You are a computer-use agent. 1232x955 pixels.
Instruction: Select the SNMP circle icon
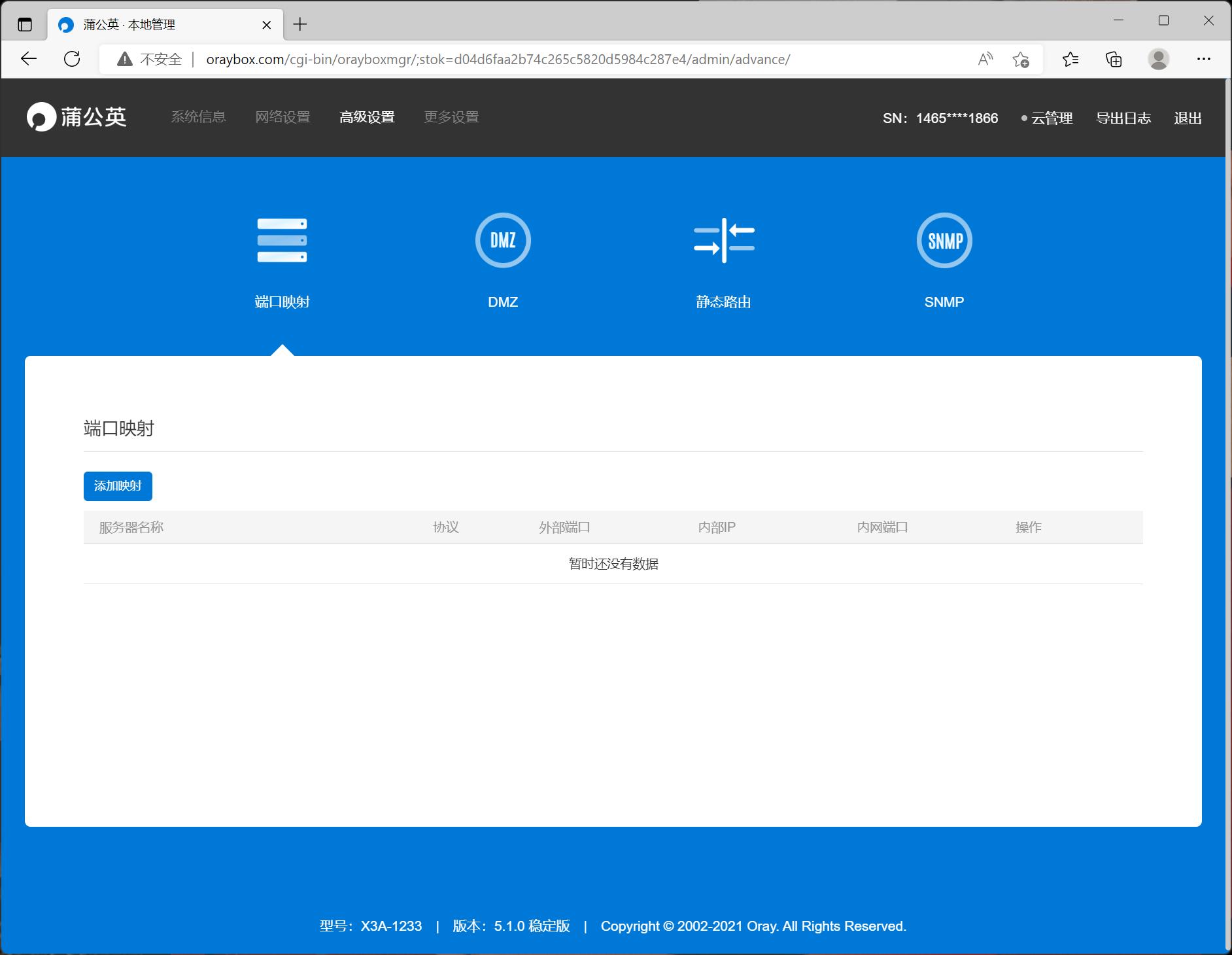point(944,241)
